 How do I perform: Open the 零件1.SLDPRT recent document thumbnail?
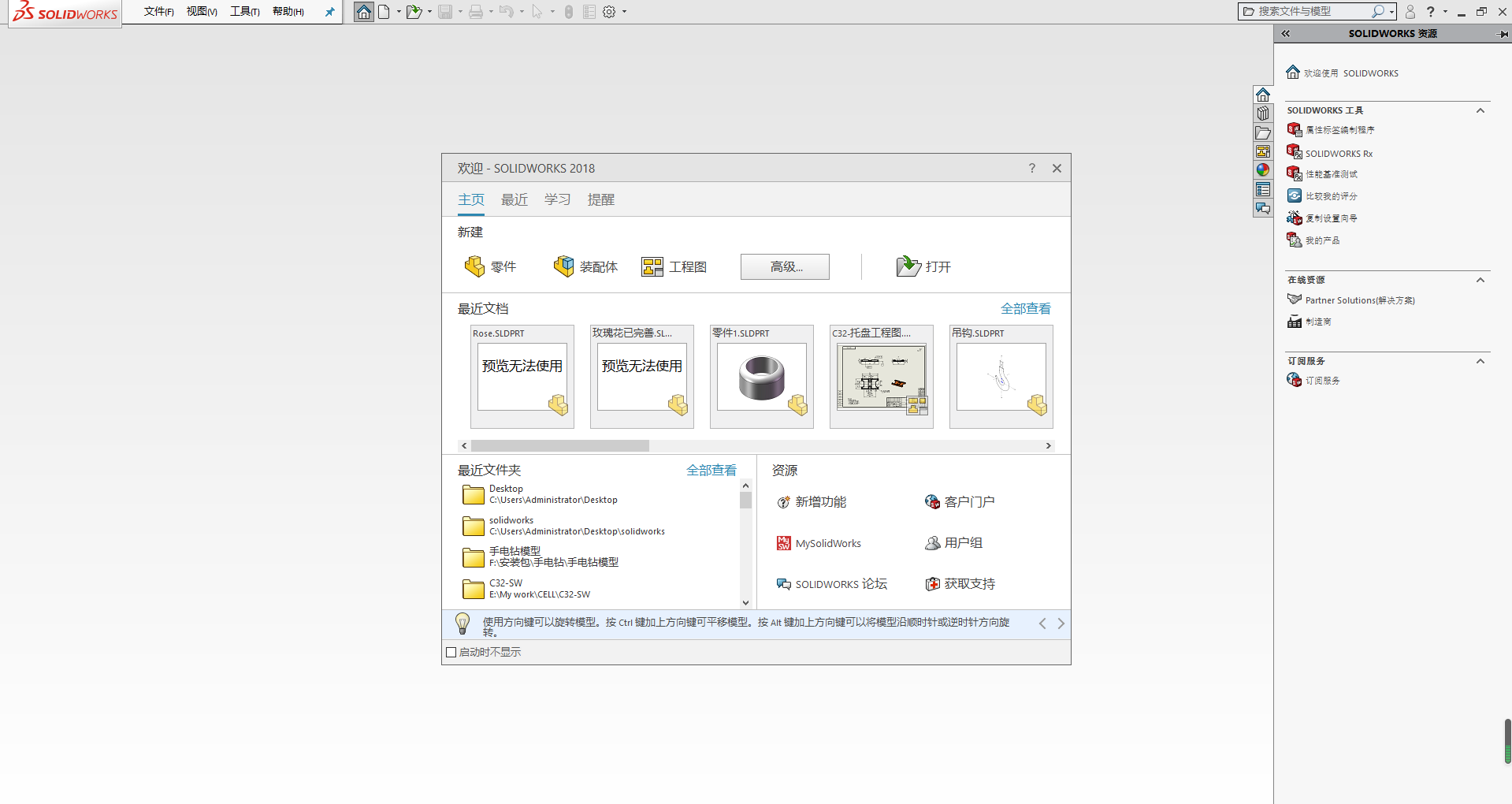coord(760,377)
